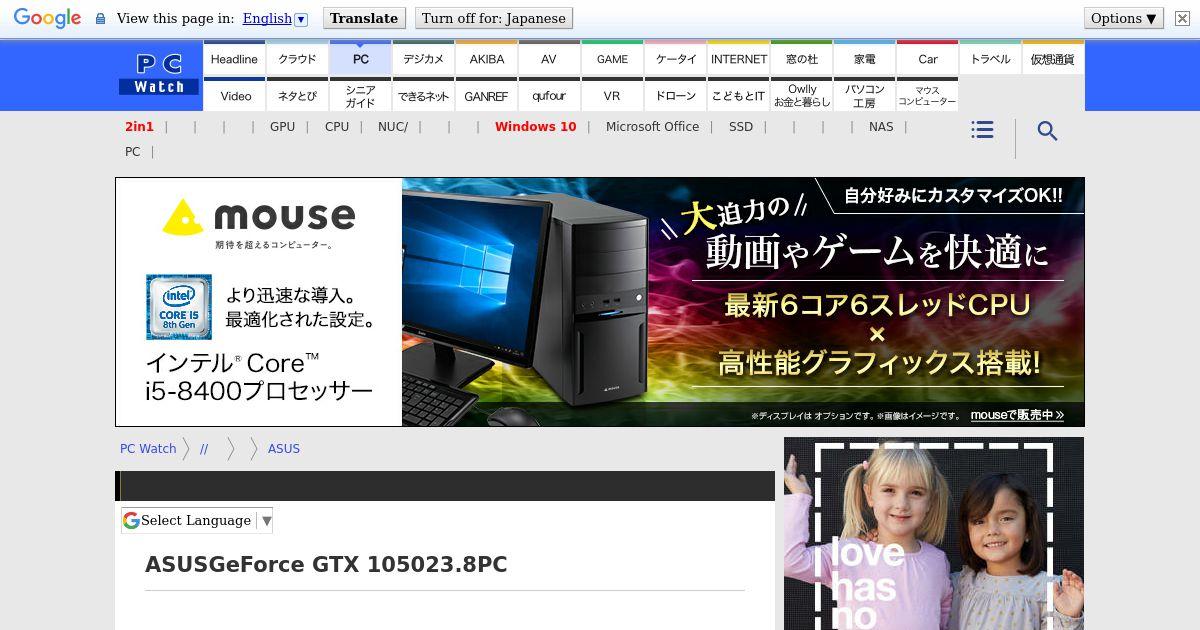Open the Owlly お金と暮らし tab
This screenshot has height=630, width=1200.
(801, 95)
